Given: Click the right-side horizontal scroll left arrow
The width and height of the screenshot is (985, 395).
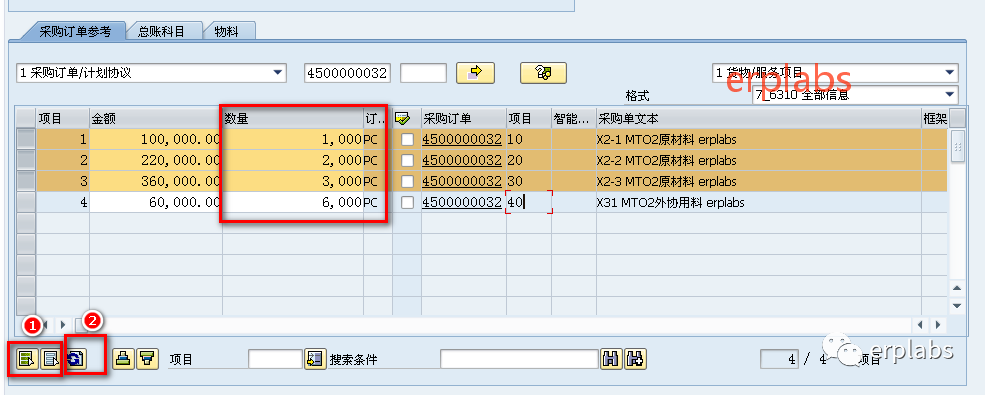Looking at the screenshot, I should pos(921,325).
